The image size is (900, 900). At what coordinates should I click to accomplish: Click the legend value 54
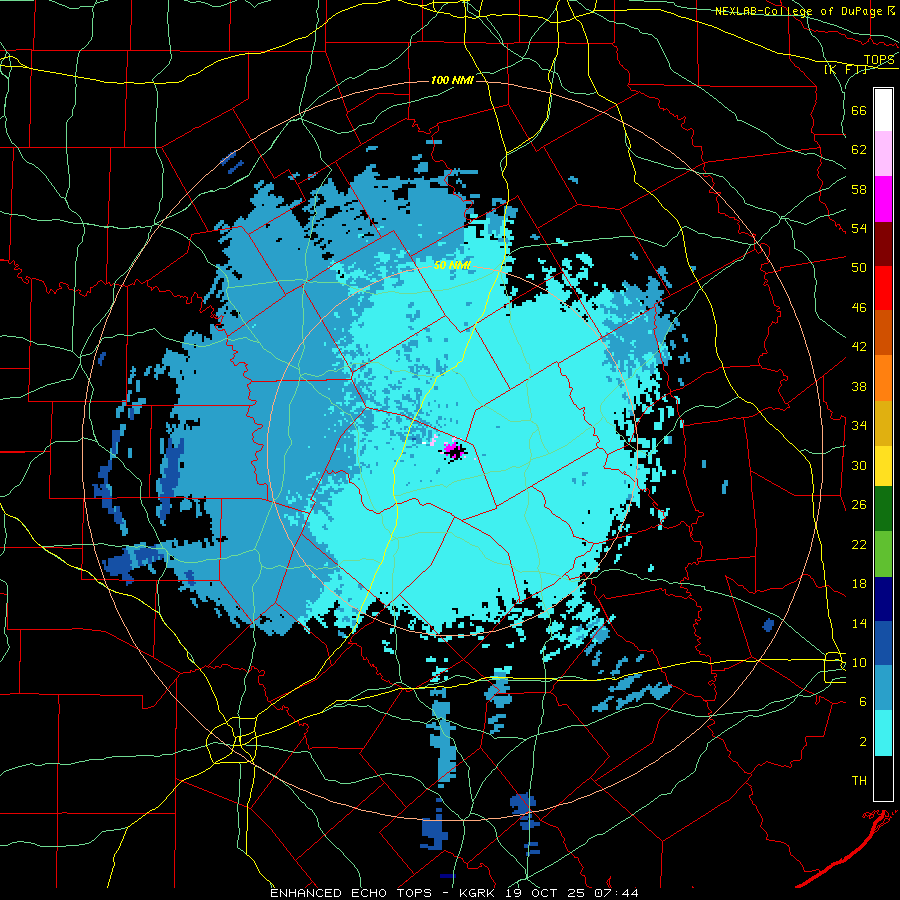859,228
